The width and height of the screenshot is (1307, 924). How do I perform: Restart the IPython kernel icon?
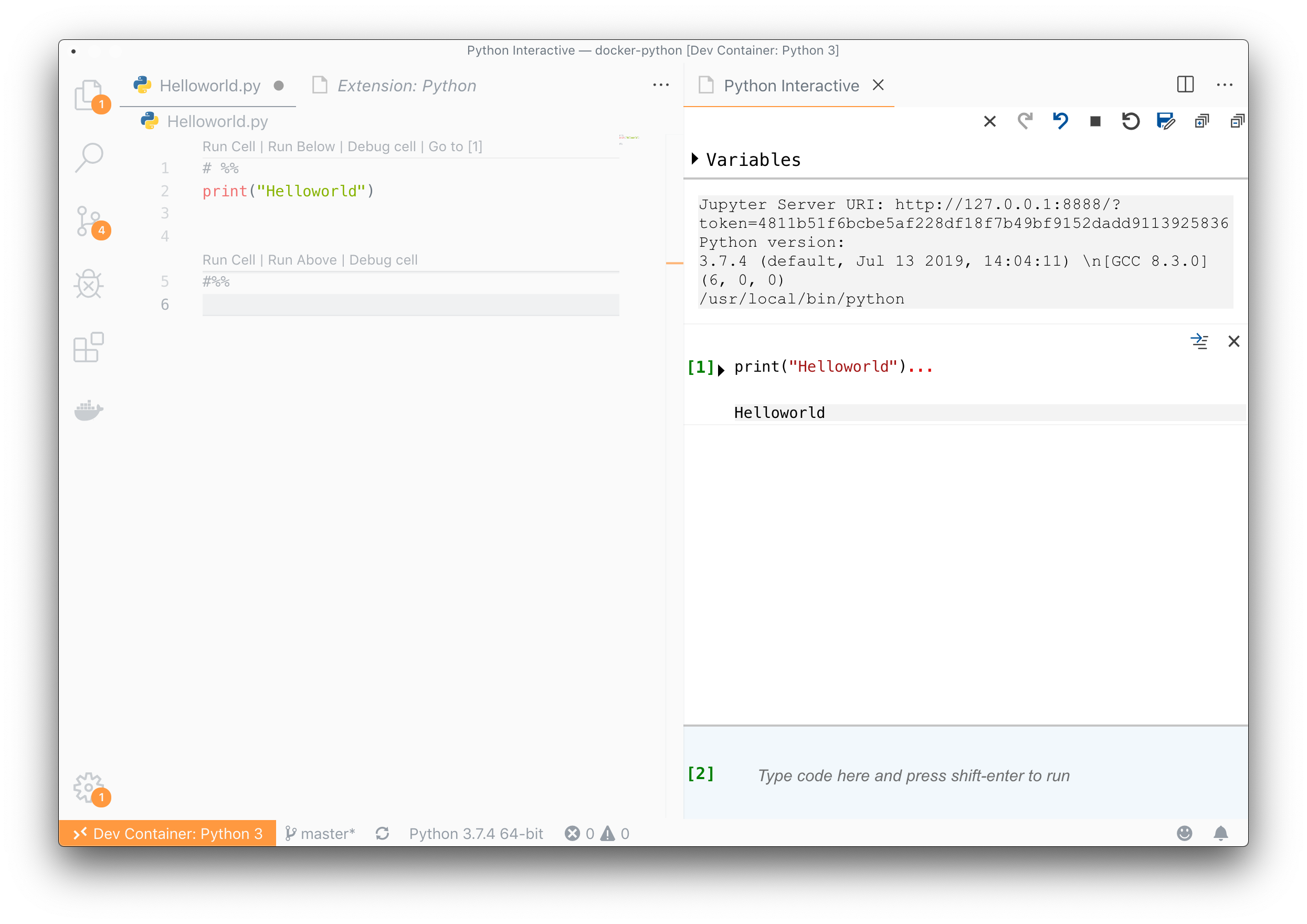tap(1131, 121)
